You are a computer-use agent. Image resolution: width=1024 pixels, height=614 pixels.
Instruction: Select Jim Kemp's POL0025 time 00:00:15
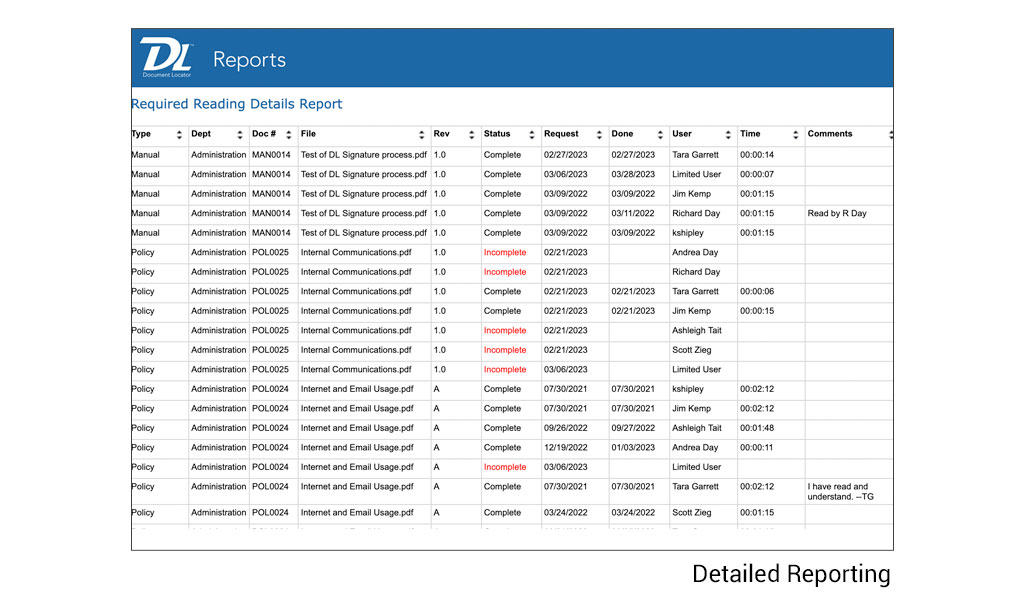pyautogui.click(x=757, y=311)
